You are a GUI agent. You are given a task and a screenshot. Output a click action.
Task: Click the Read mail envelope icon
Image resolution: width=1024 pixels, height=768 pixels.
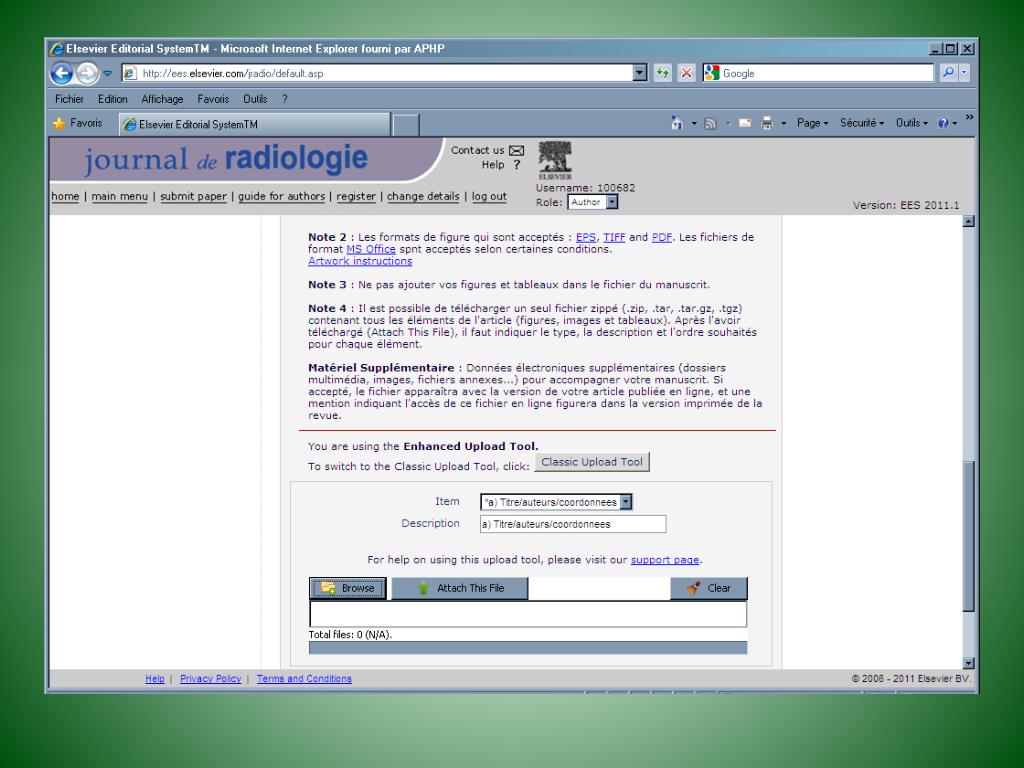[744, 123]
